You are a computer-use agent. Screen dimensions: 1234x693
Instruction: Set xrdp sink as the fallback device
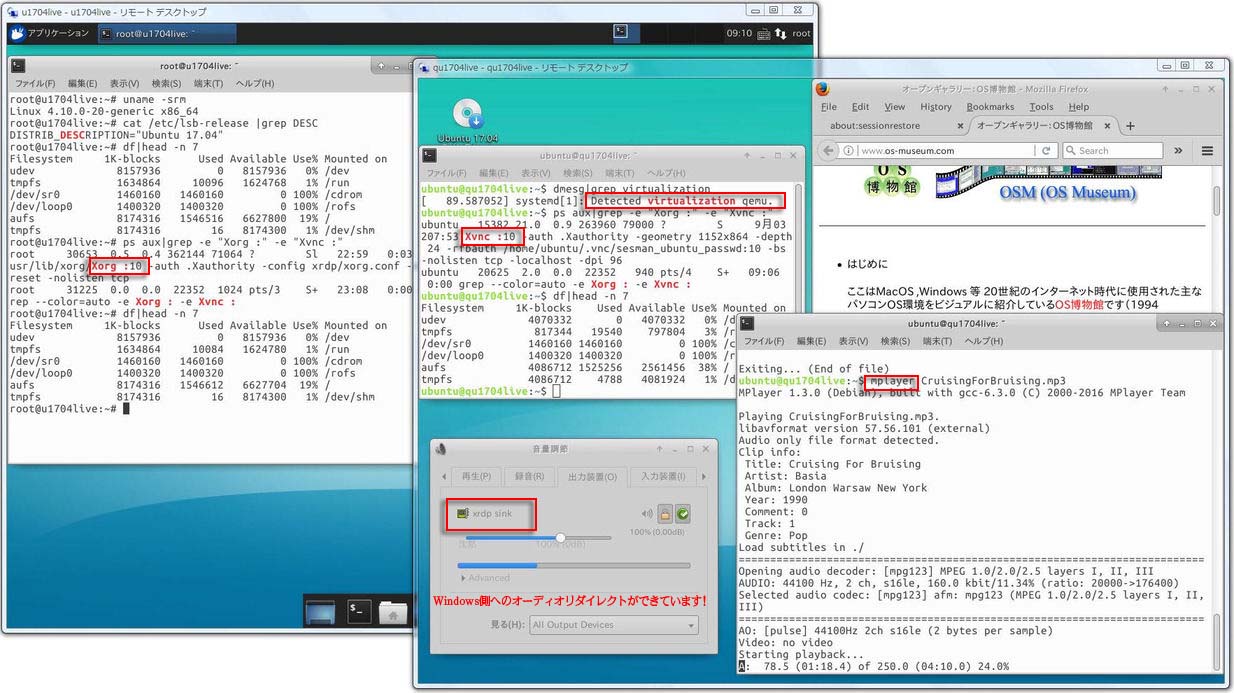(682, 514)
